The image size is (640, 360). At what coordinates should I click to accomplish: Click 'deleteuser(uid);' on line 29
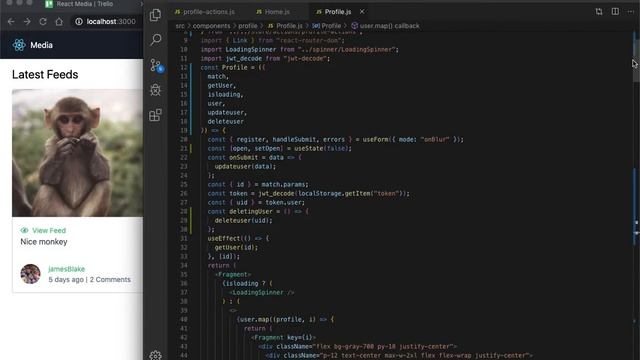(x=243, y=220)
